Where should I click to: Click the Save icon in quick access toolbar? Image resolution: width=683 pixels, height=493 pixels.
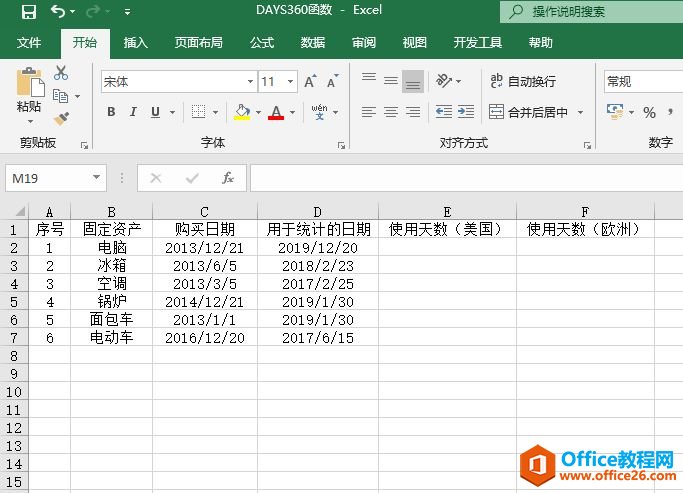click(29, 12)
